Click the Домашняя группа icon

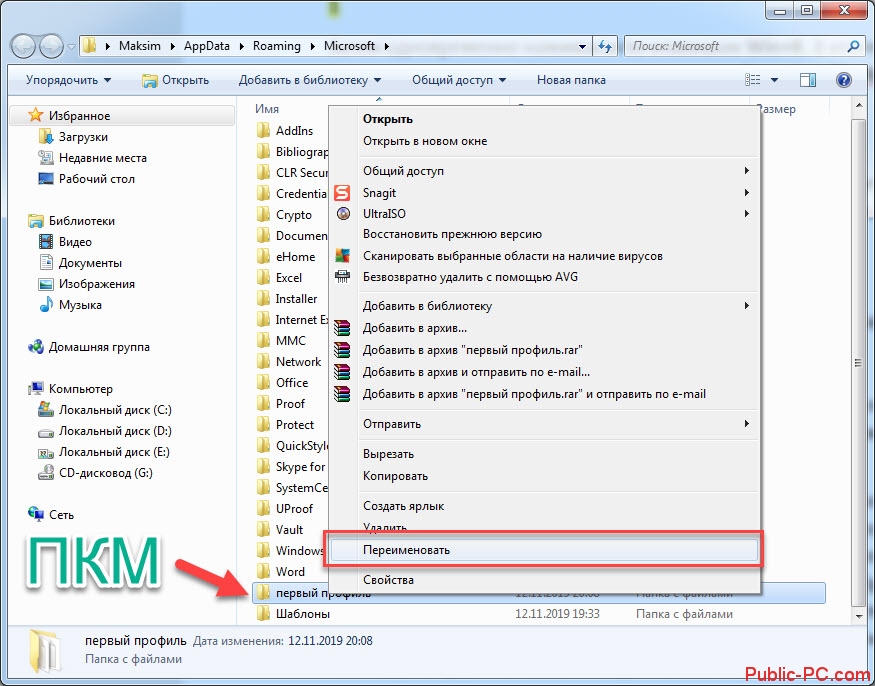pos(35,347)
